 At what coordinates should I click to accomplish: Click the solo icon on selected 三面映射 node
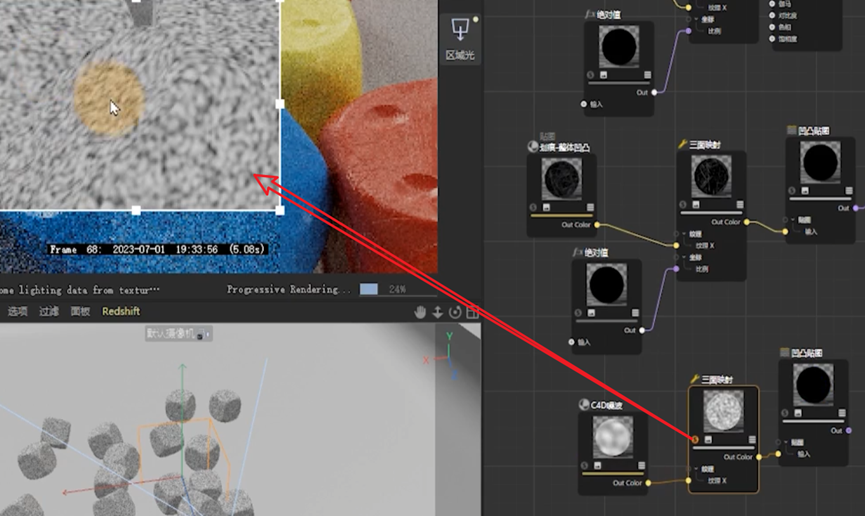(697, 439)
